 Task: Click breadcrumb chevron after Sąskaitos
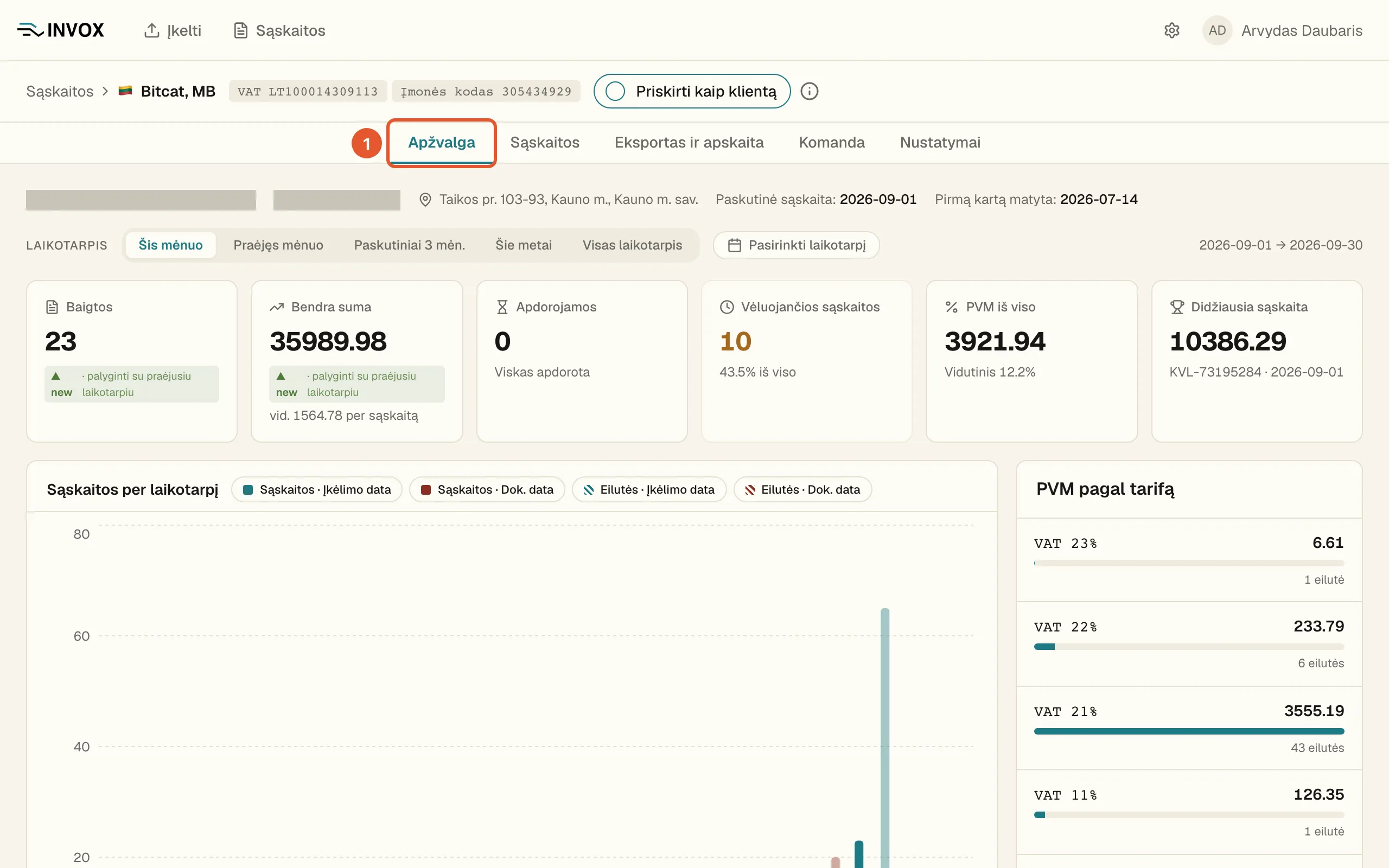point(105,91)
